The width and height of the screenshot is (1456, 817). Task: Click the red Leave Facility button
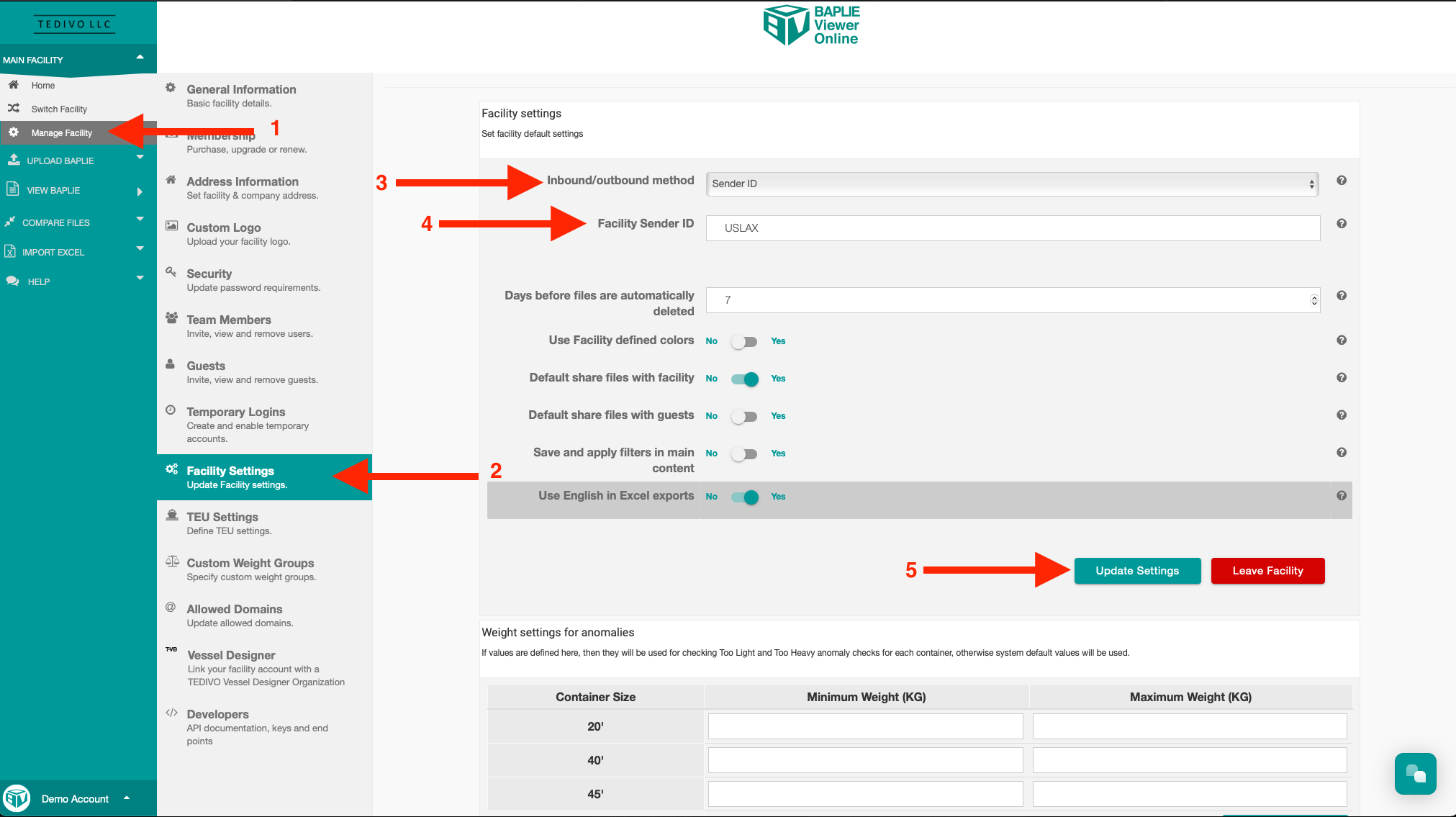coord(1267,571)
